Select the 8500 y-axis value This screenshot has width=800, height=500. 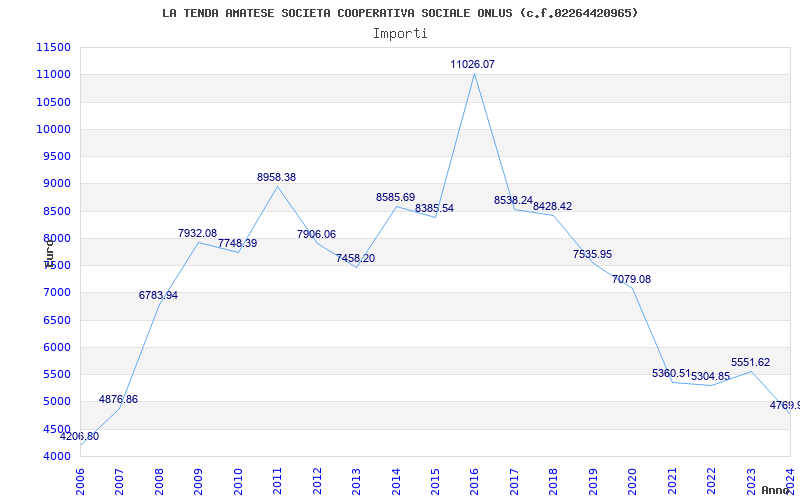click(57, 211)
